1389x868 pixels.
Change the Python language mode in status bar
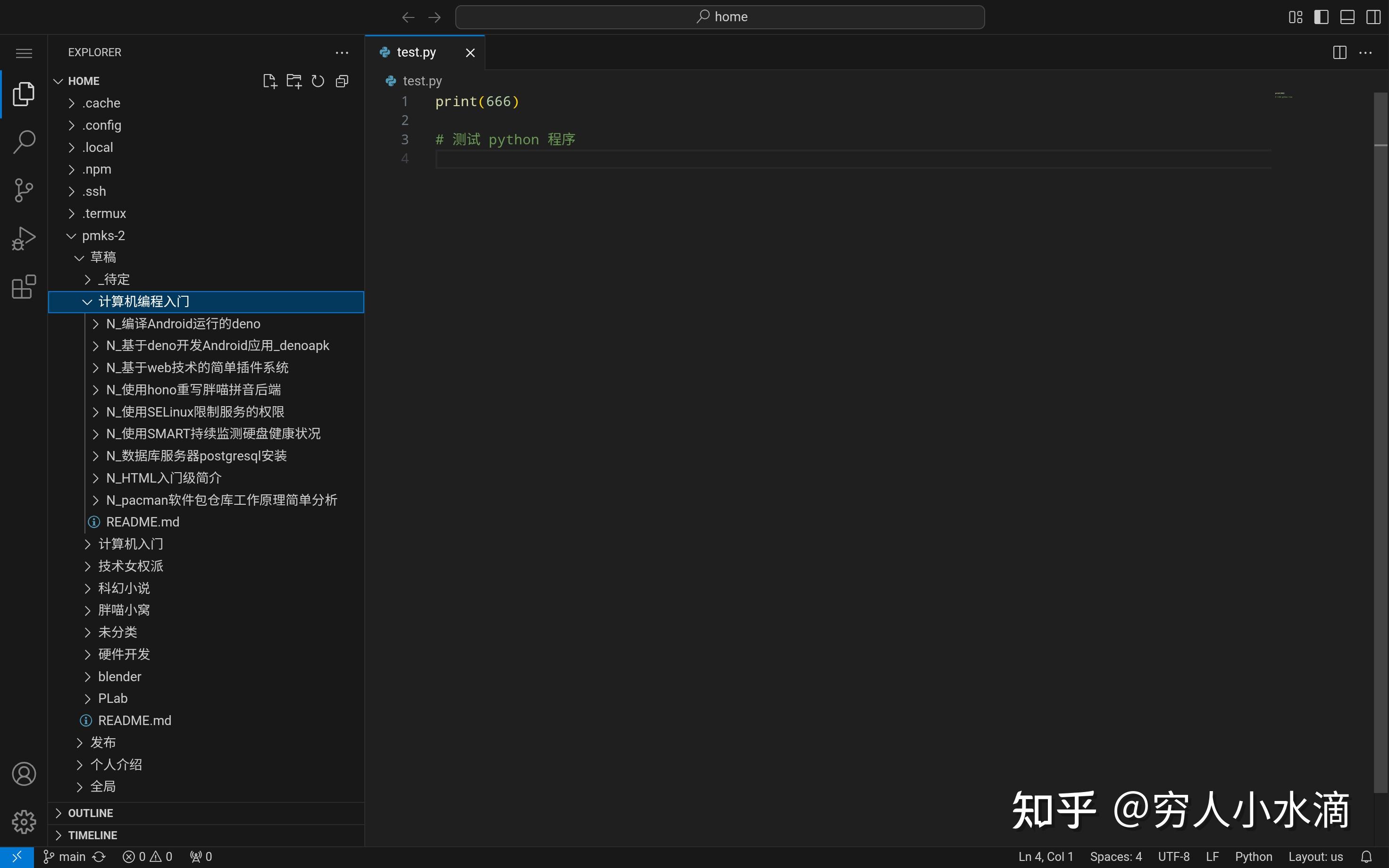click(x=1254, y=856)
